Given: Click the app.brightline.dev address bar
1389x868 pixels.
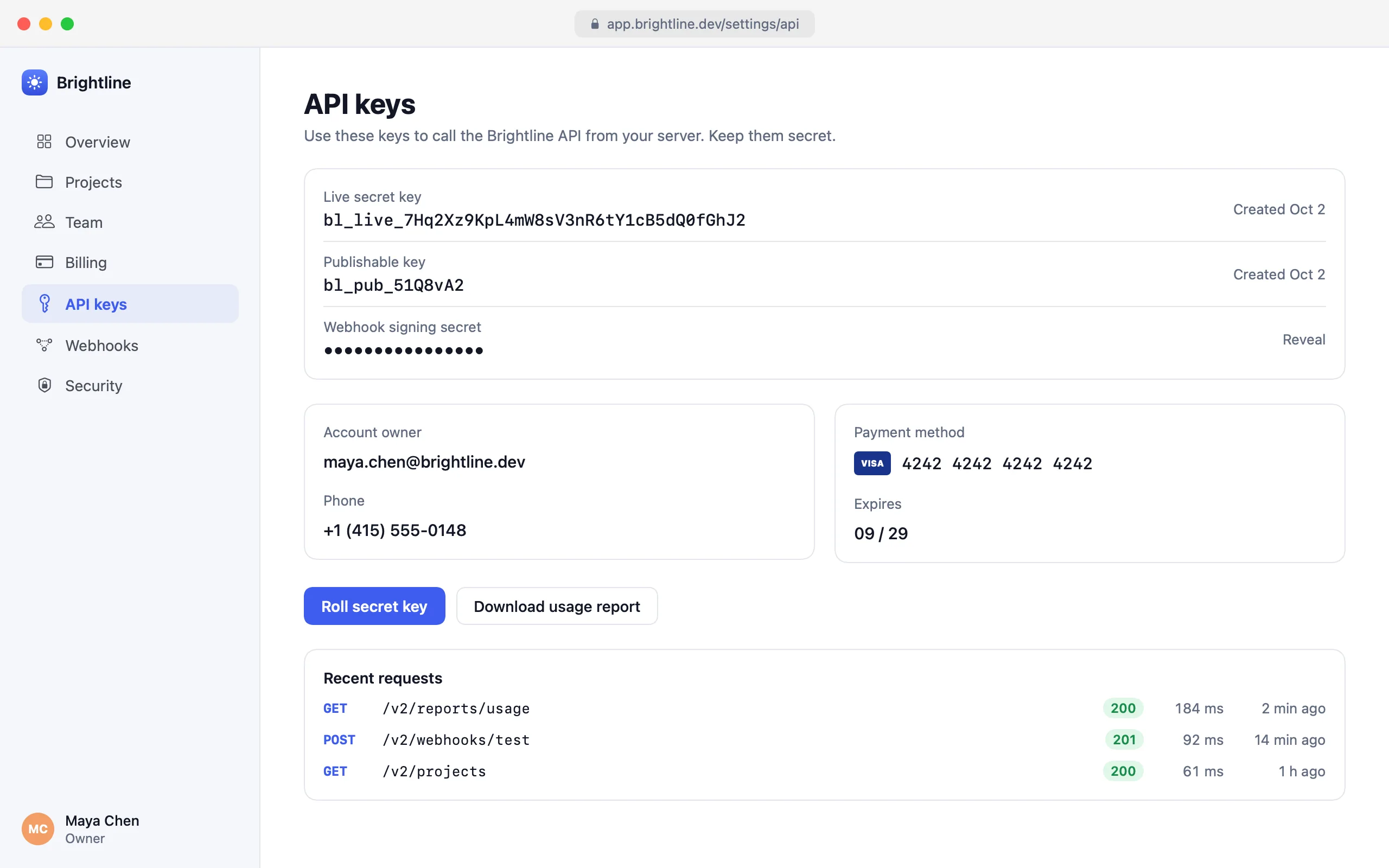Looking at the screenshot, I should pyautogui.click(x=694, y=24).
